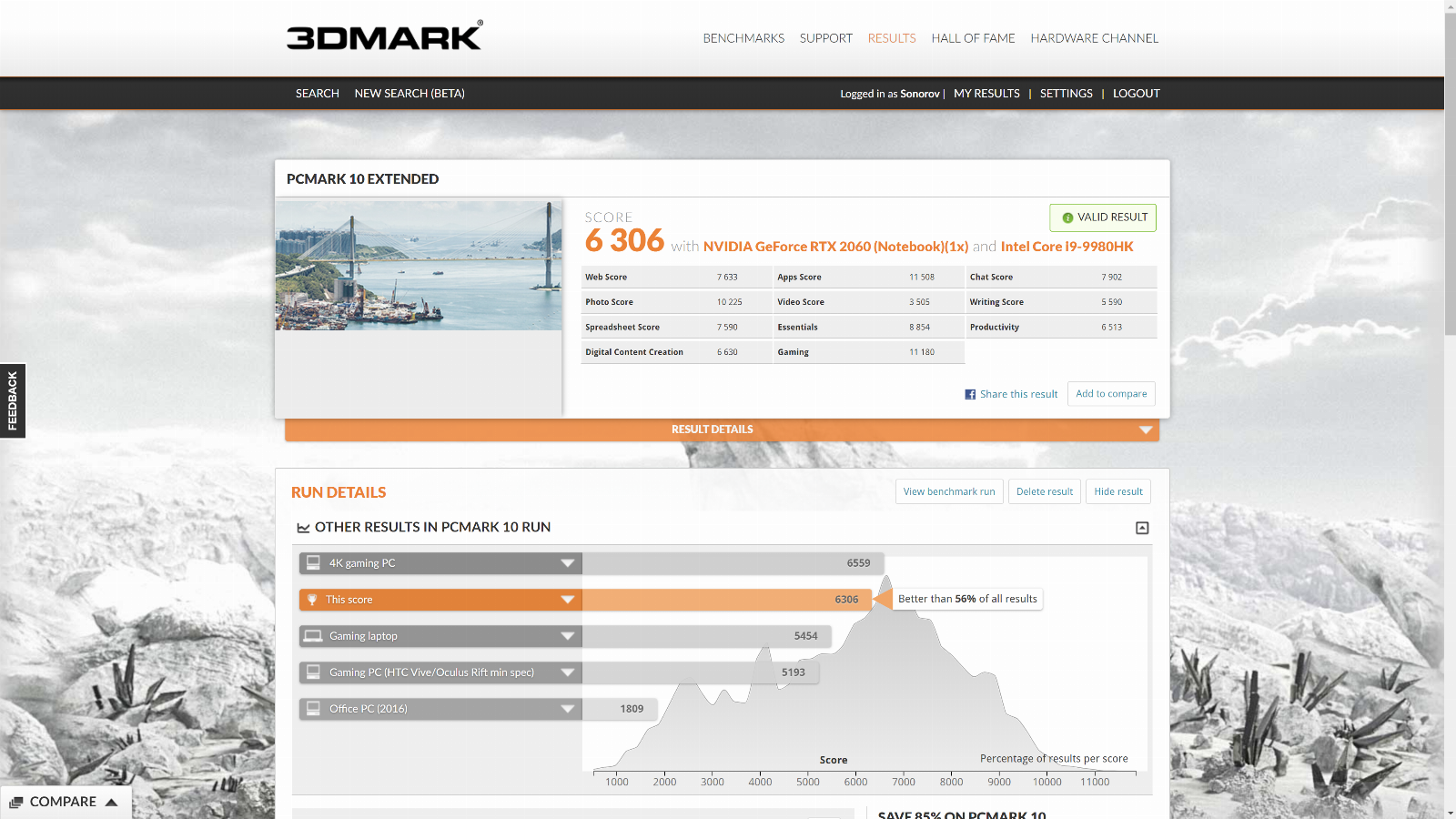Click the monitor icon in Gaming PC HTC Vive row
This screenshot has height=819, width=1456.
313,672
